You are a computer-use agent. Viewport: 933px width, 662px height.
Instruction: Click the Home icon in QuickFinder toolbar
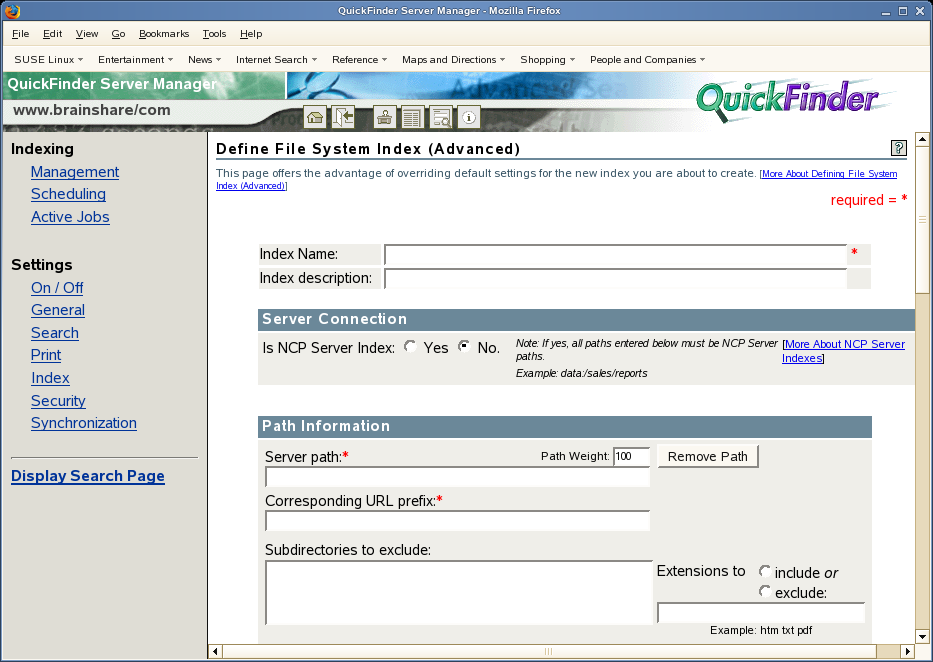click(315, 117)
